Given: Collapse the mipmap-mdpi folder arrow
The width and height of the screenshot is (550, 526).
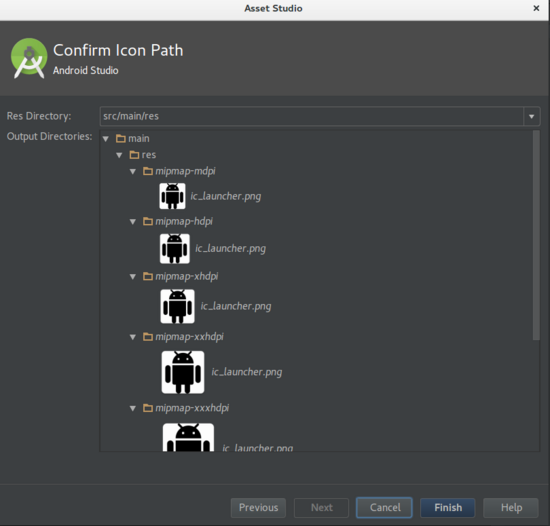Looking at the screenshot, I should 133,171.
